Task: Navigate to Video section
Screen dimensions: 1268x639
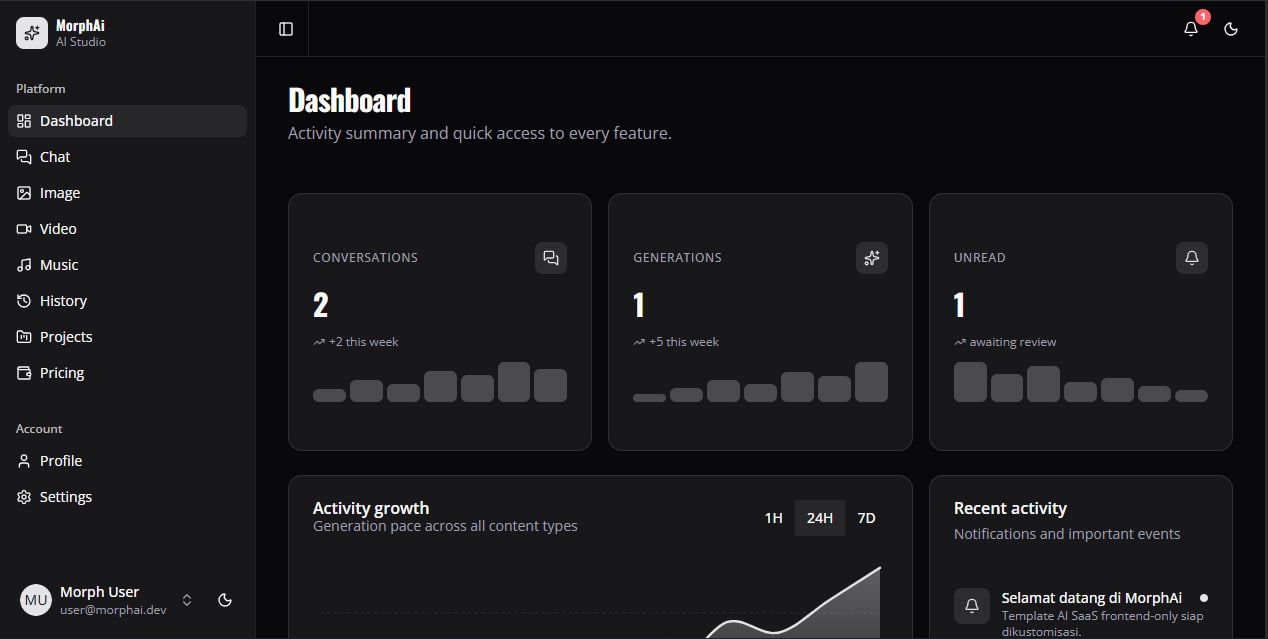Action: coord(127,229)
